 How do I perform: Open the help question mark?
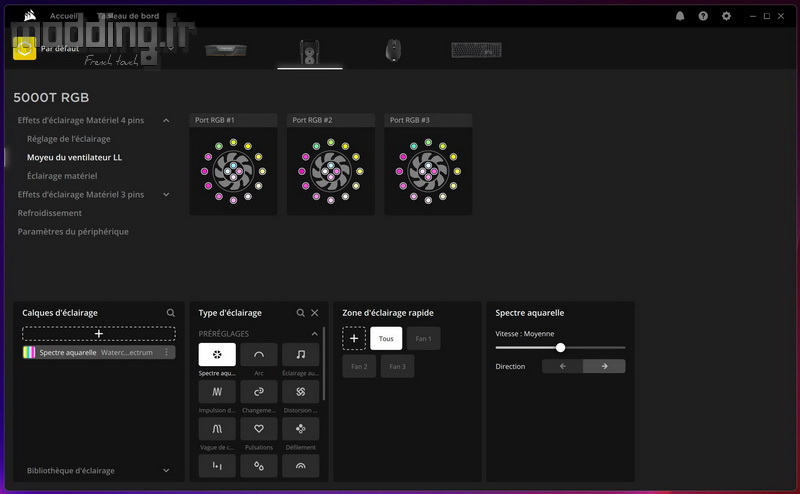tap(703, 16)
